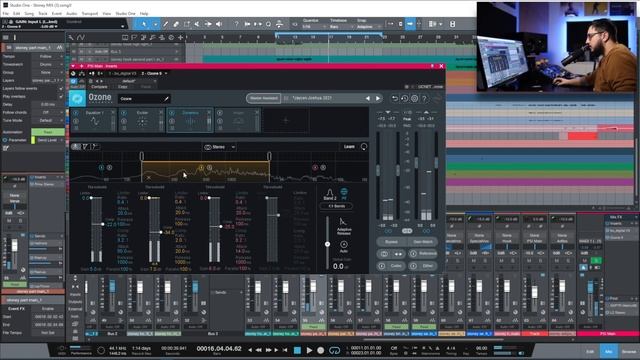Open the Song menu
The height and width of the screenshot is (360, 640).
(29, 13)
